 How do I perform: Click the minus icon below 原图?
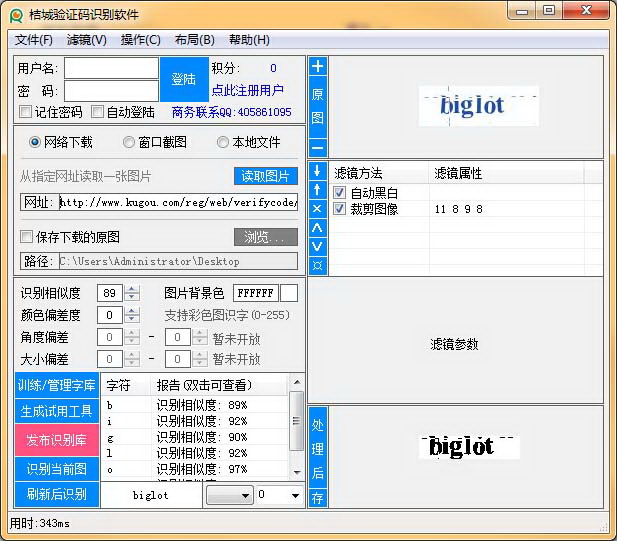(x=318, y=147)
